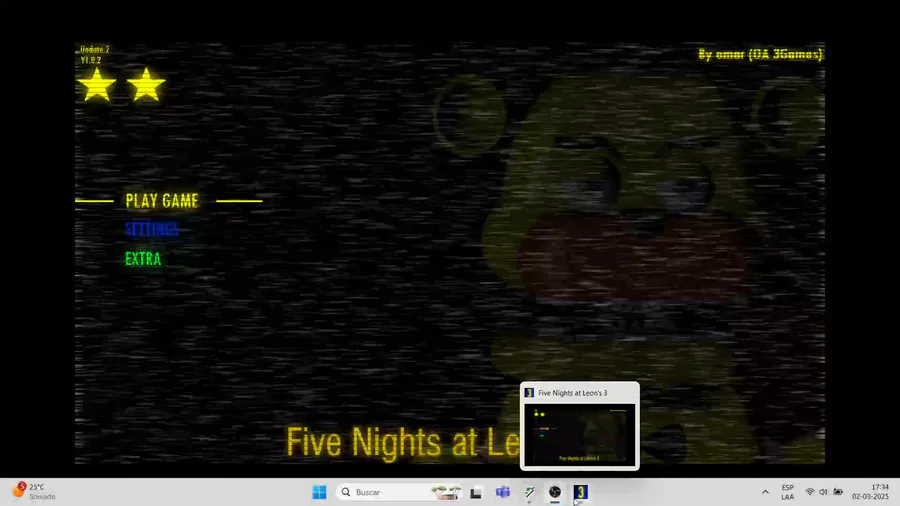Click the first yellow star
Screen dimensions: 900x506
[97, 85]
